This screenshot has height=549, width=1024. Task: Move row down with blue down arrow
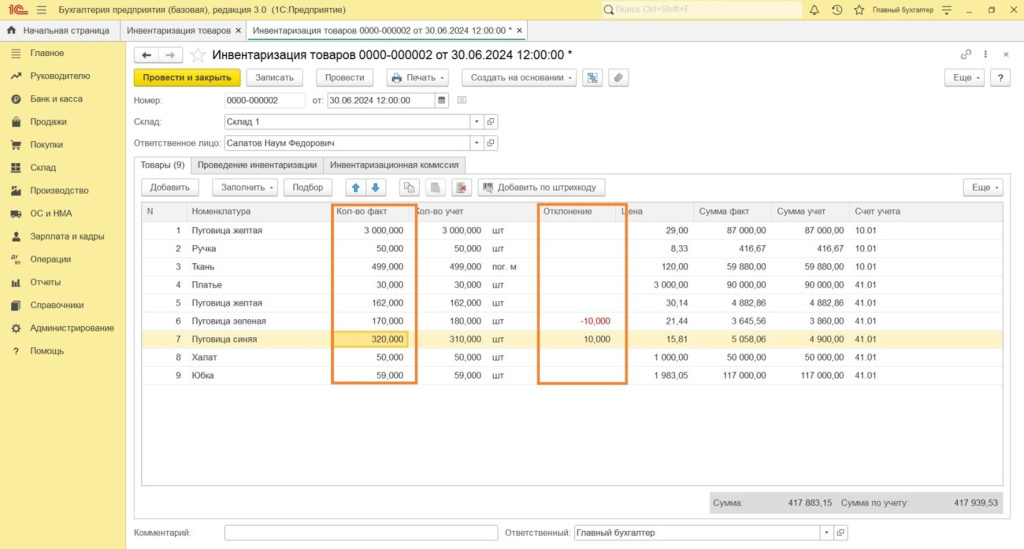(x=375, y=187)
